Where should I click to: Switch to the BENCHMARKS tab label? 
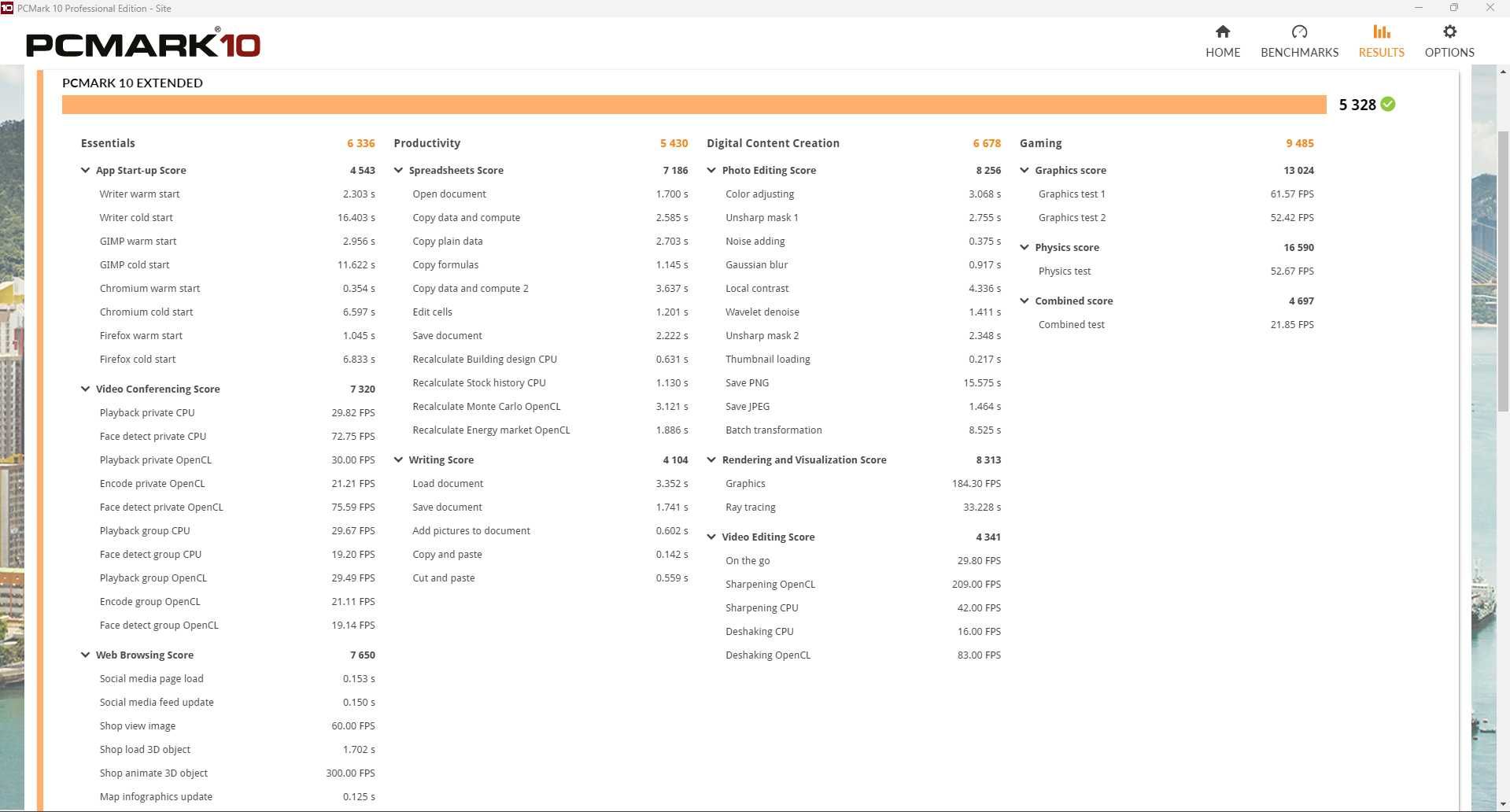(1299, 52)
